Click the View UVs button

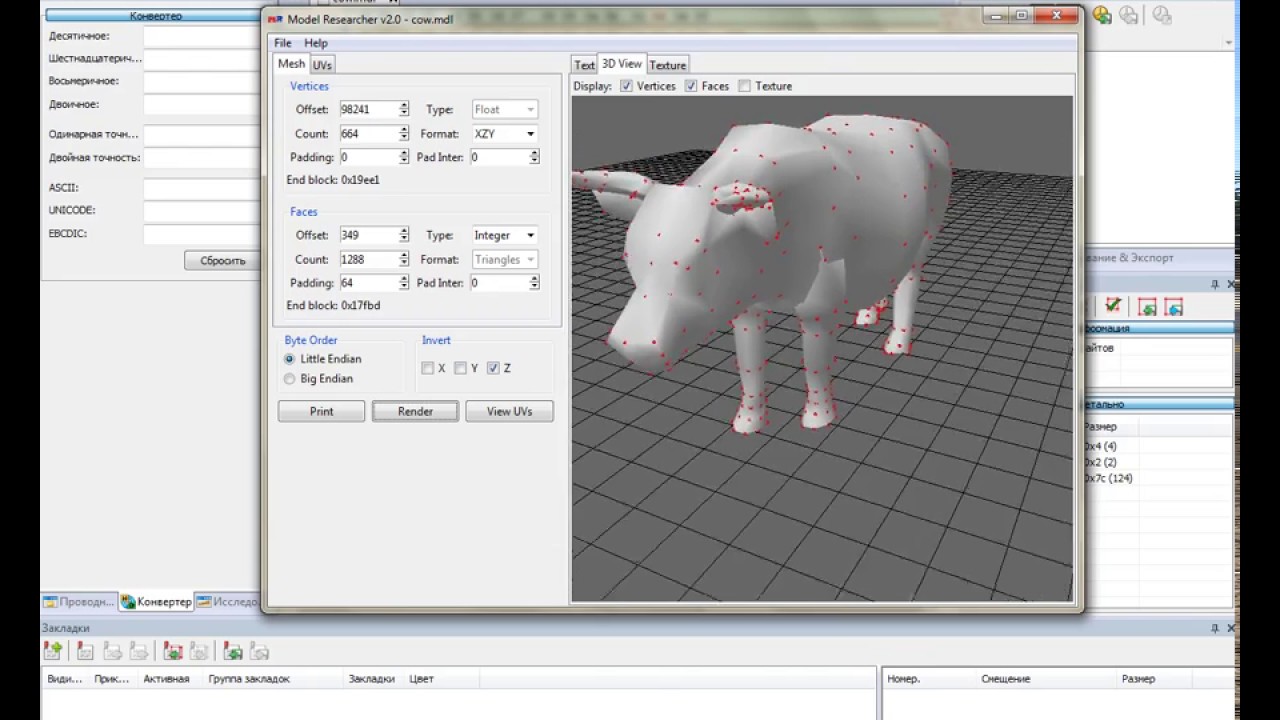[x=509, y=411]
